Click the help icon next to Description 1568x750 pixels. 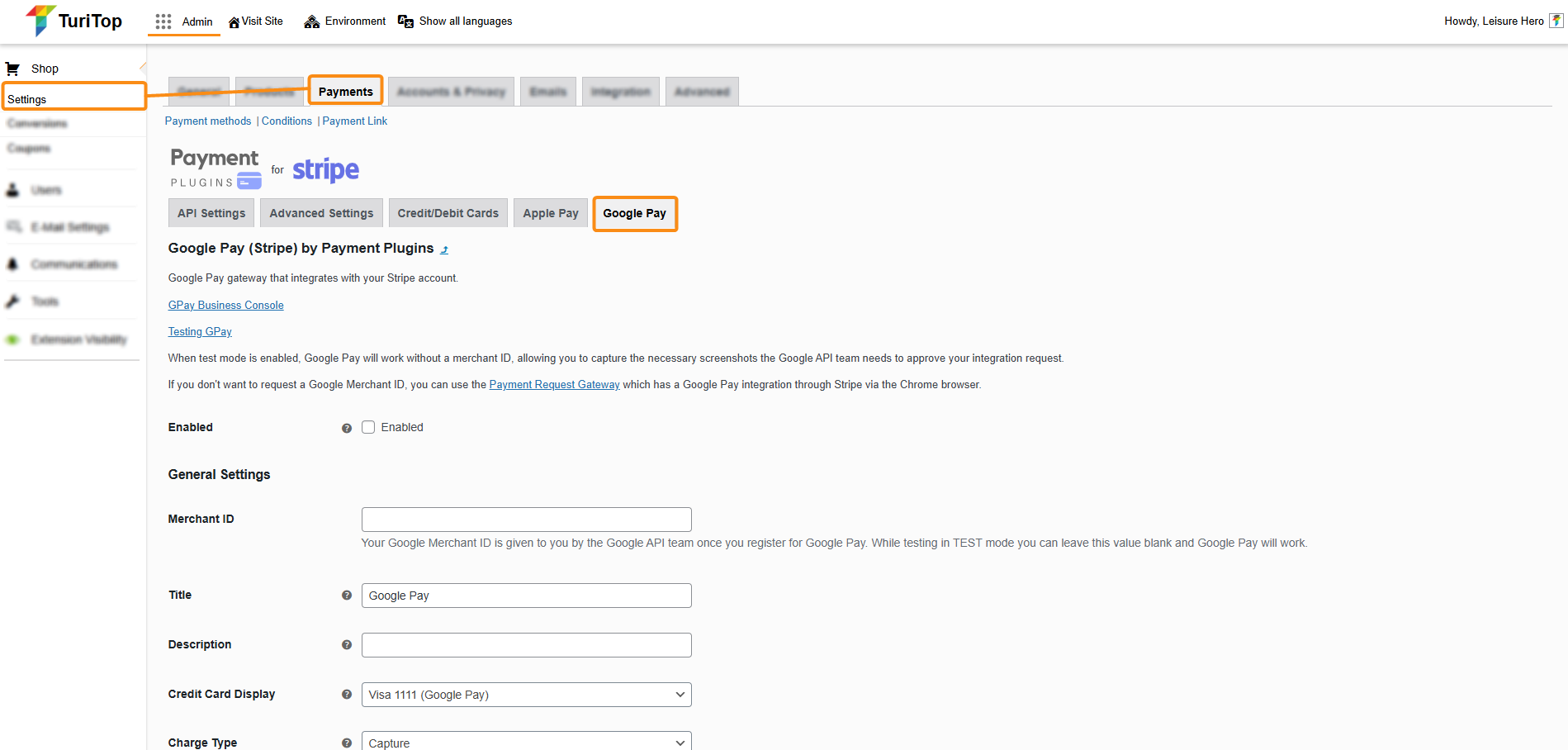tap(347, 645)
